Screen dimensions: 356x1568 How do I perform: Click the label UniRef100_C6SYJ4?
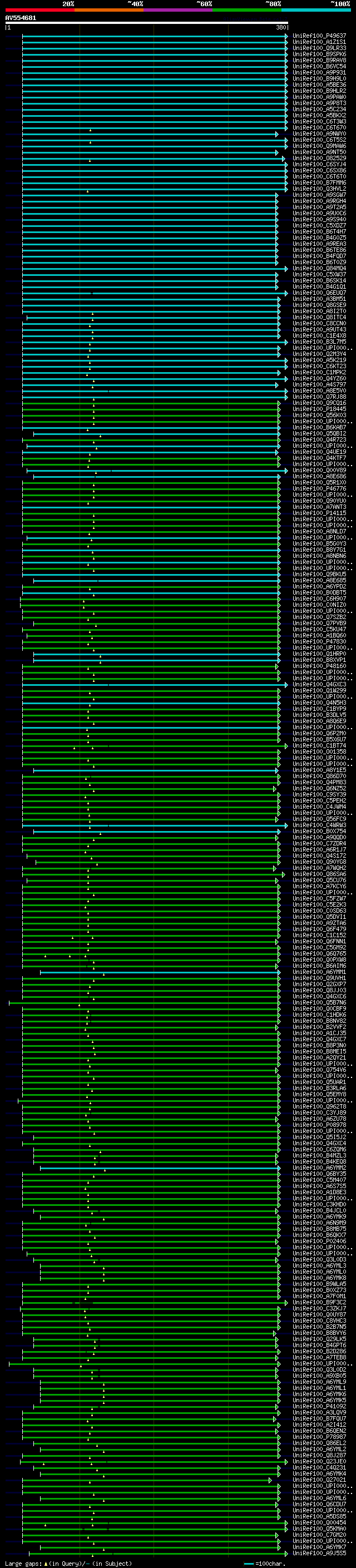(319, 164)
